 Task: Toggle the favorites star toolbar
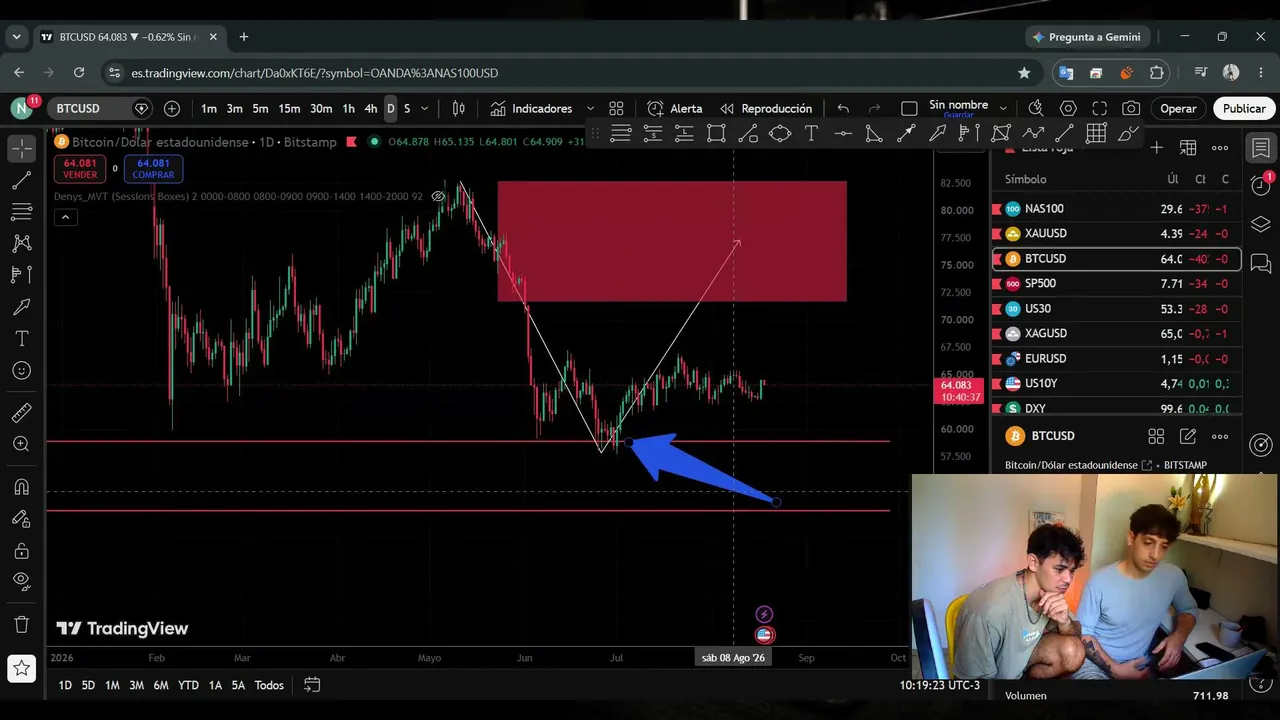(21, 667)
